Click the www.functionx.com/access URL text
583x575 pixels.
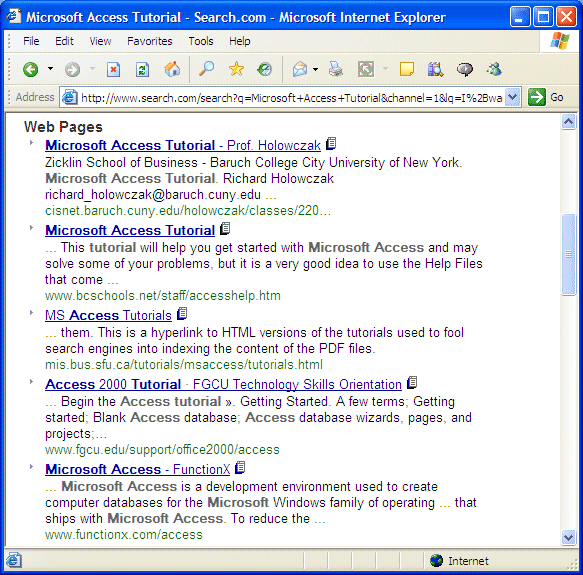pos(124,535)
